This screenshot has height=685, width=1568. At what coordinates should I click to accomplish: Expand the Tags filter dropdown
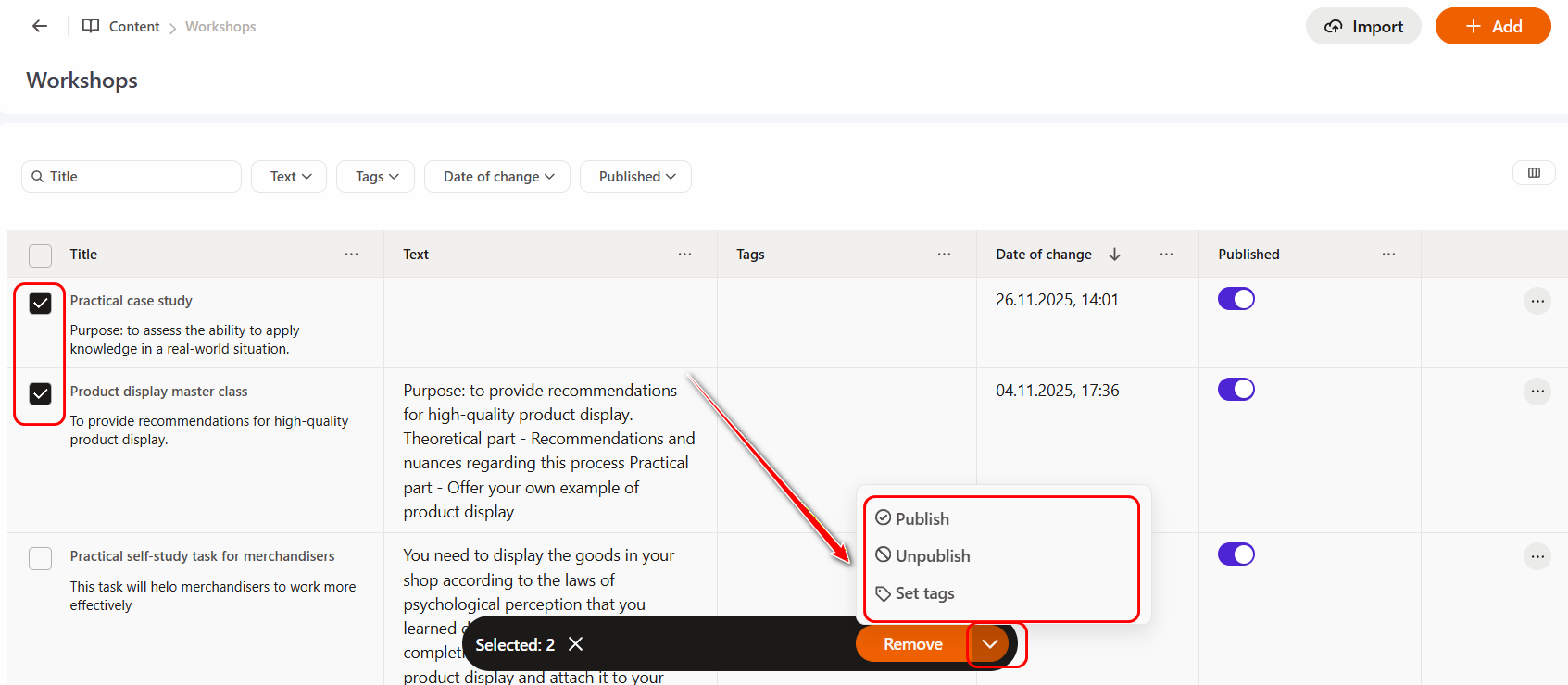376,177
